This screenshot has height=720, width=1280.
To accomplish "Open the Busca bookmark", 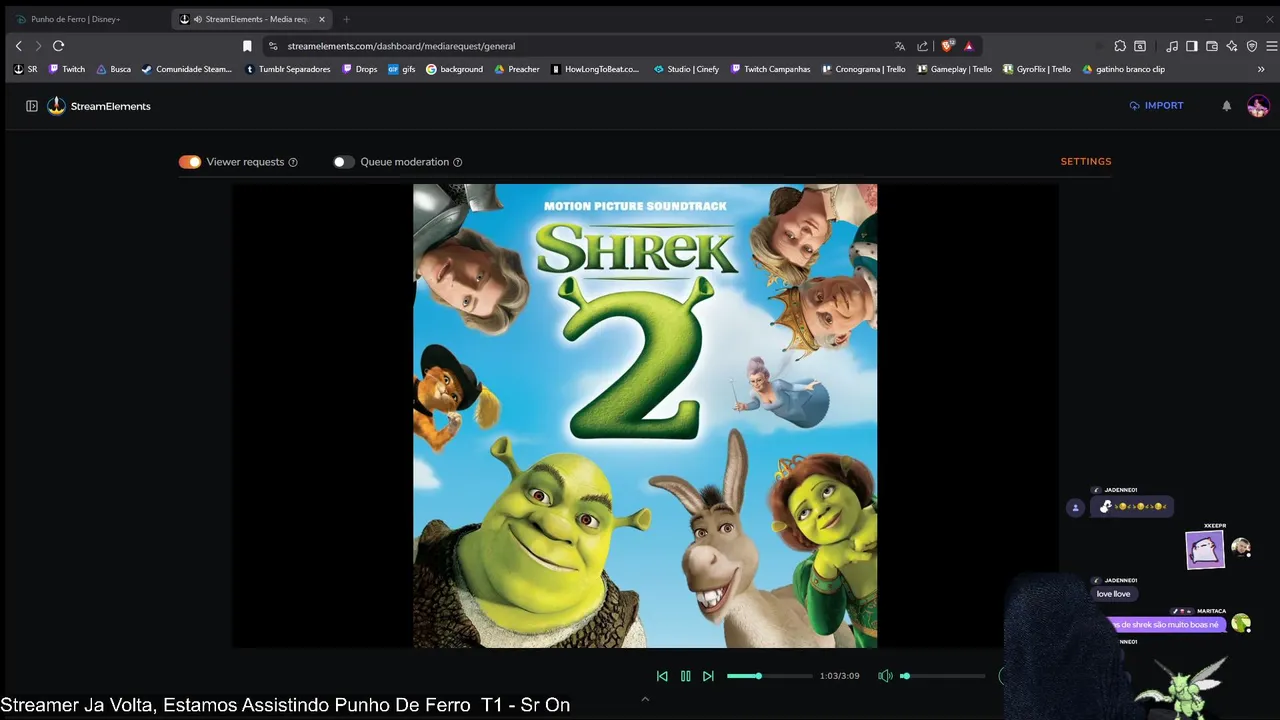I will [113, 69].
